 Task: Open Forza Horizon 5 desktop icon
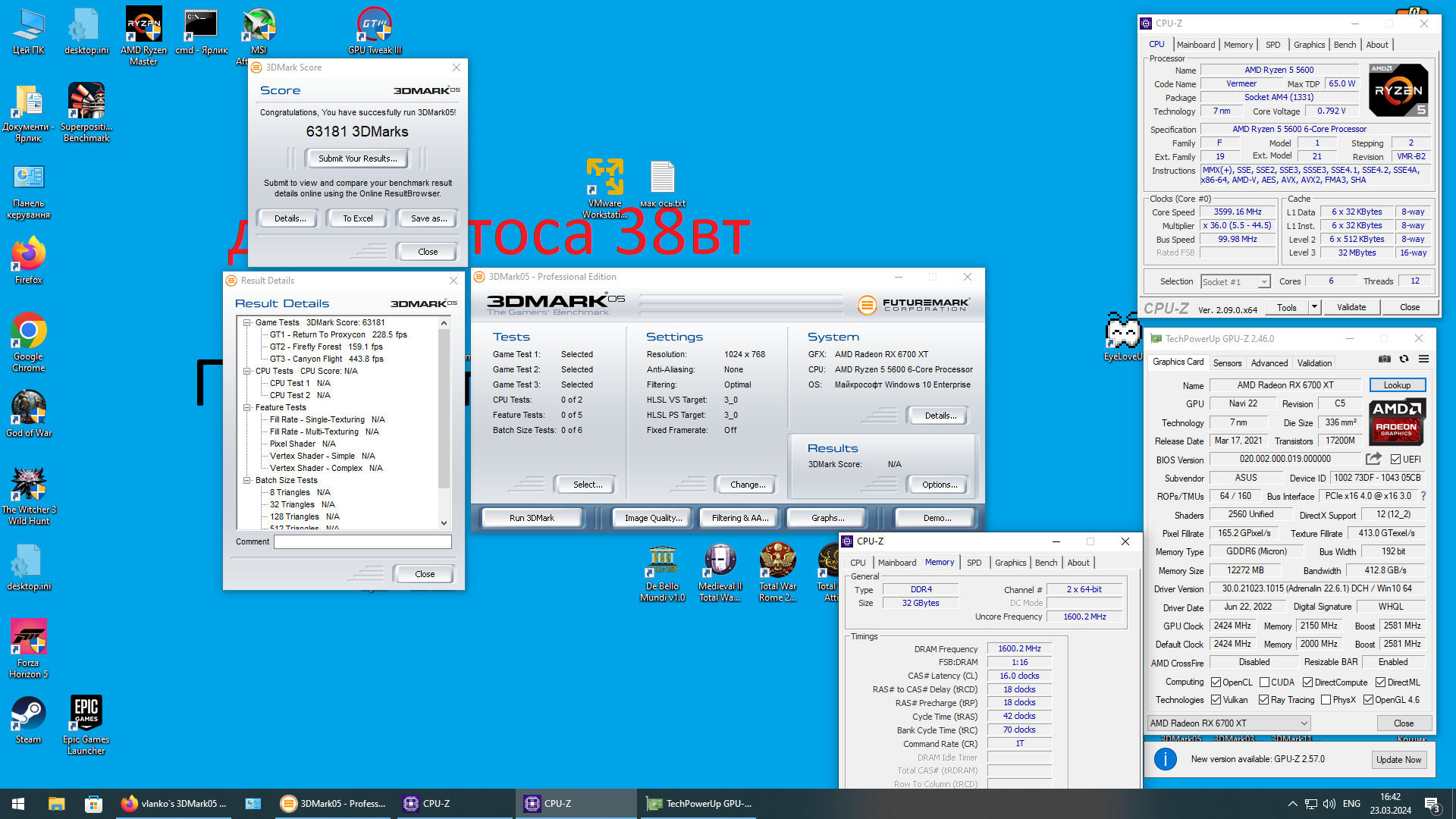click(x=29, y=648)
